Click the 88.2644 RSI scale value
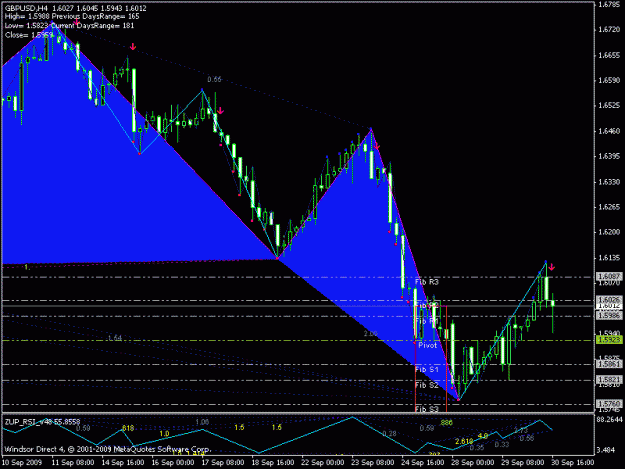Screen dimensions: 625x469 609,419
